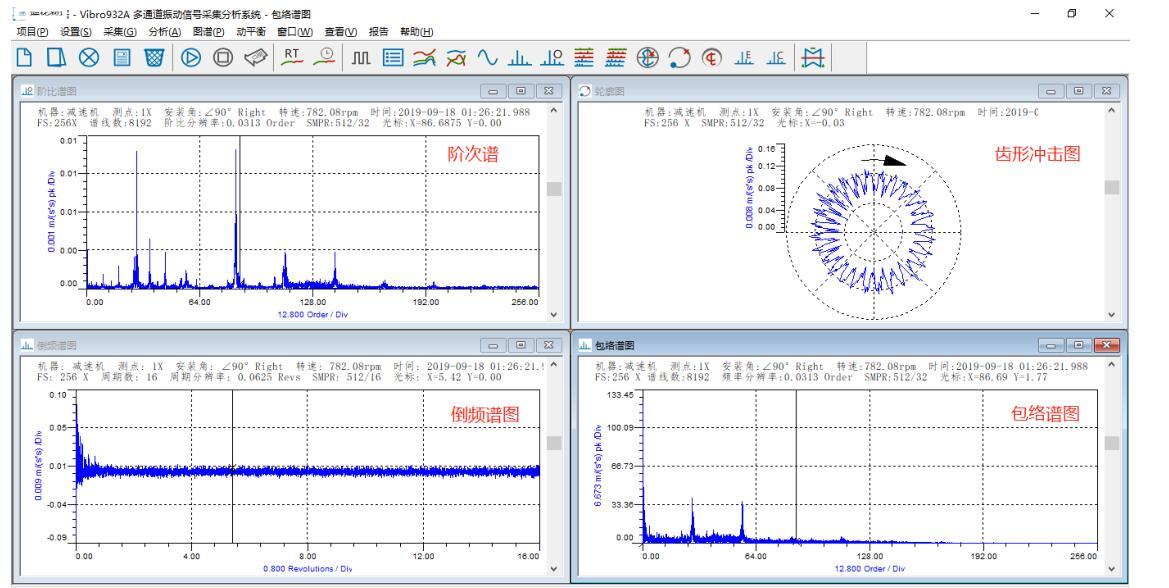This screenshot has width=1169, height=588.
Task: Open the spectrum bars icon
Action: click(x=520, y=57)
